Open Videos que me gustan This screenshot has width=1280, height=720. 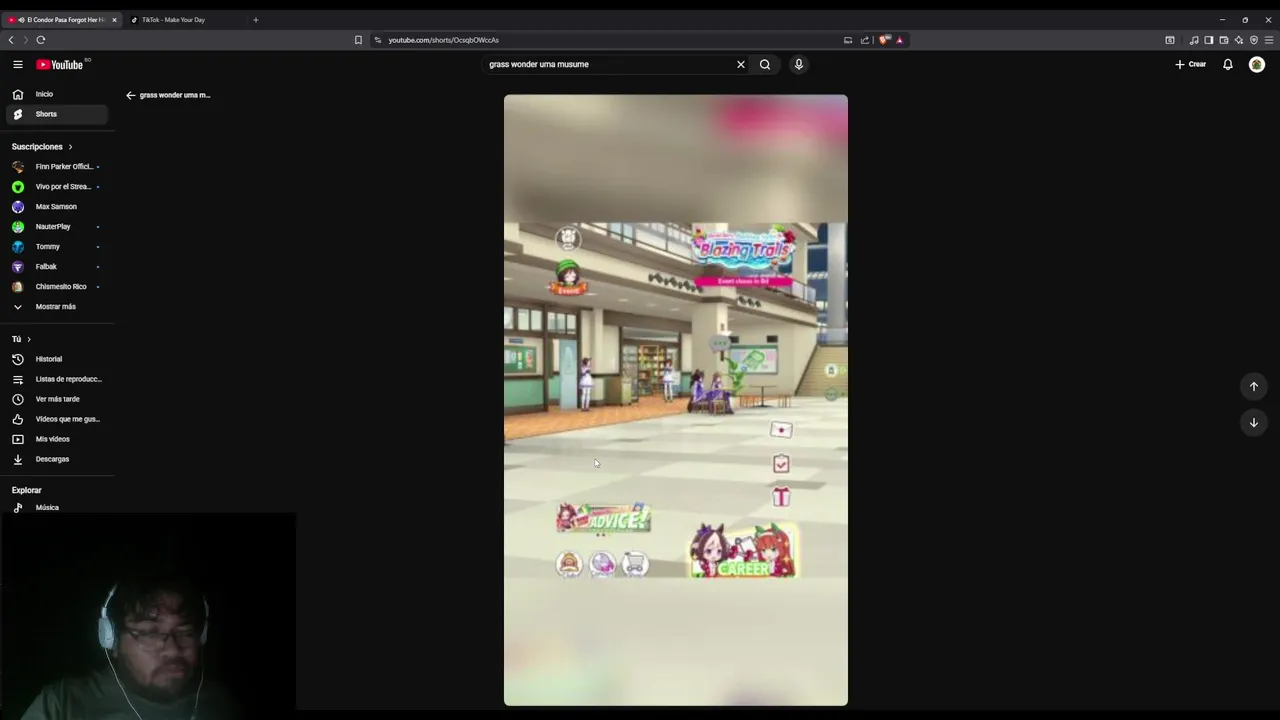coord(57,419)
